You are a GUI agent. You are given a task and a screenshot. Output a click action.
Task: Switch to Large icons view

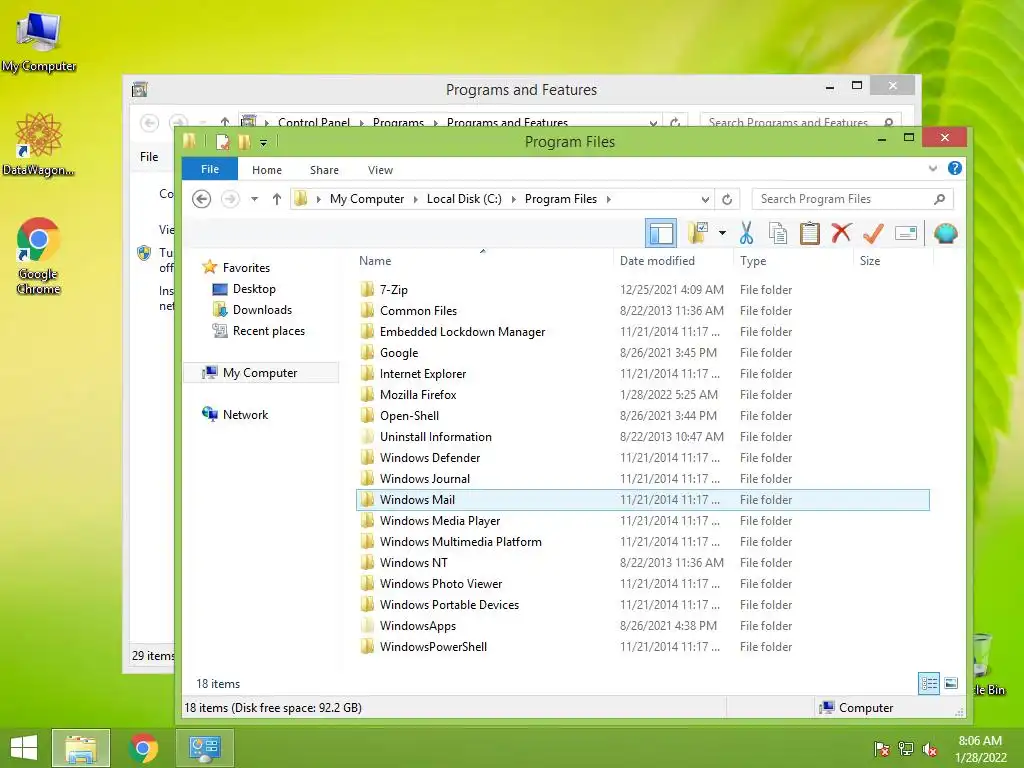951,683
